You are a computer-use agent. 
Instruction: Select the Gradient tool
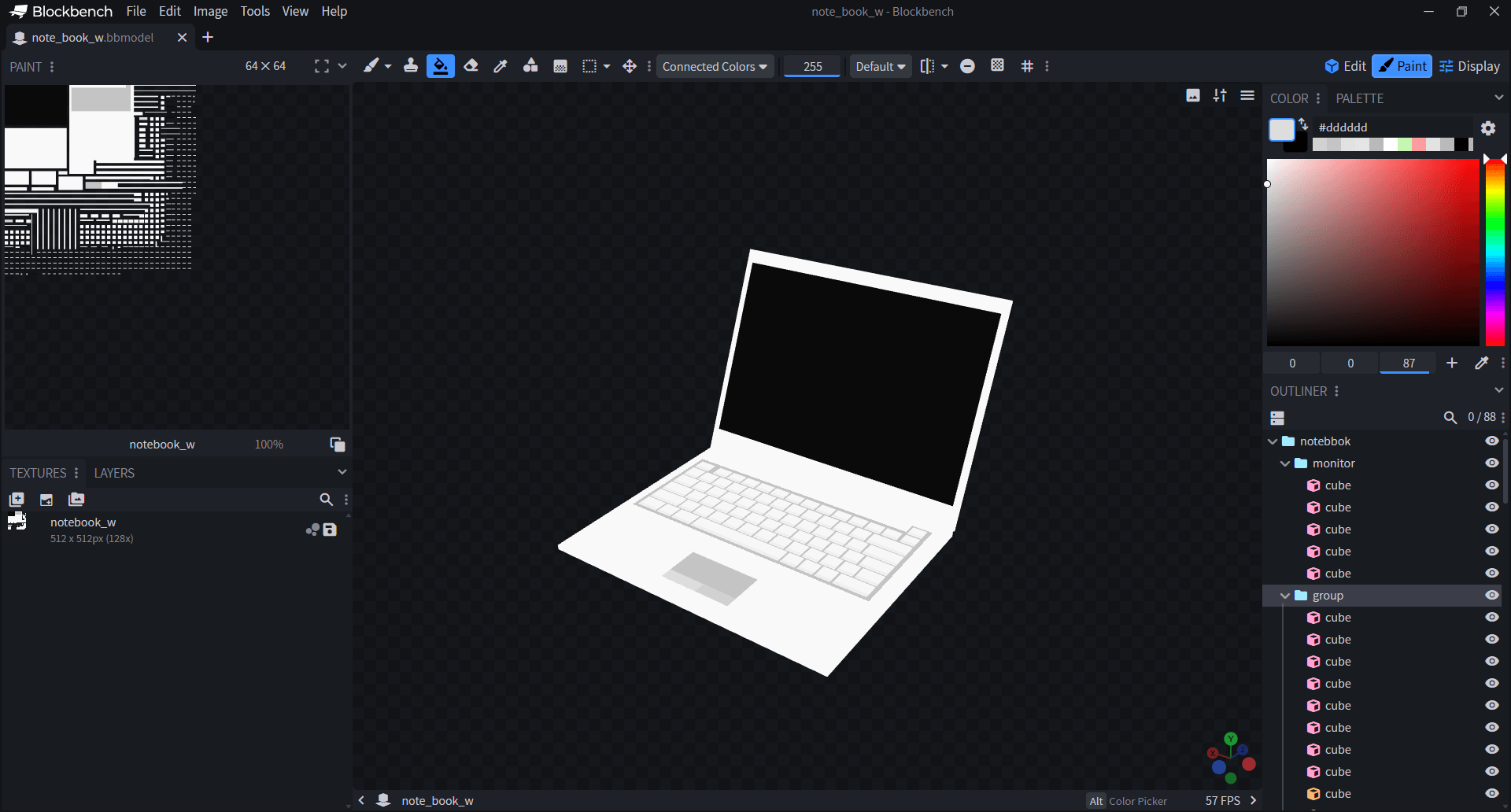tap(560, 66)
